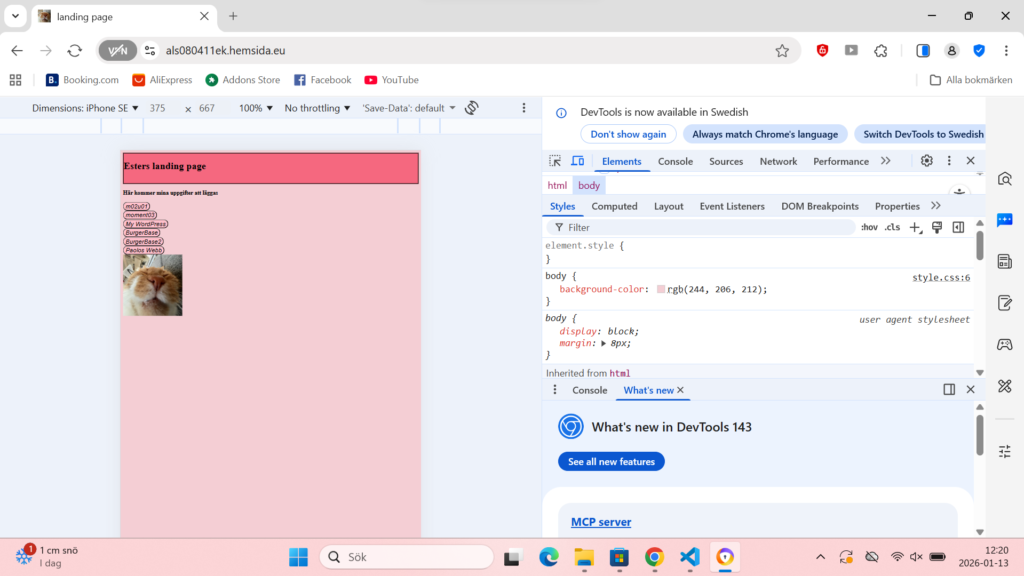The width and height of the screenshot is (1024, 576).
Task: Toggle the device toolbar icon
Action: coord(577,161)
